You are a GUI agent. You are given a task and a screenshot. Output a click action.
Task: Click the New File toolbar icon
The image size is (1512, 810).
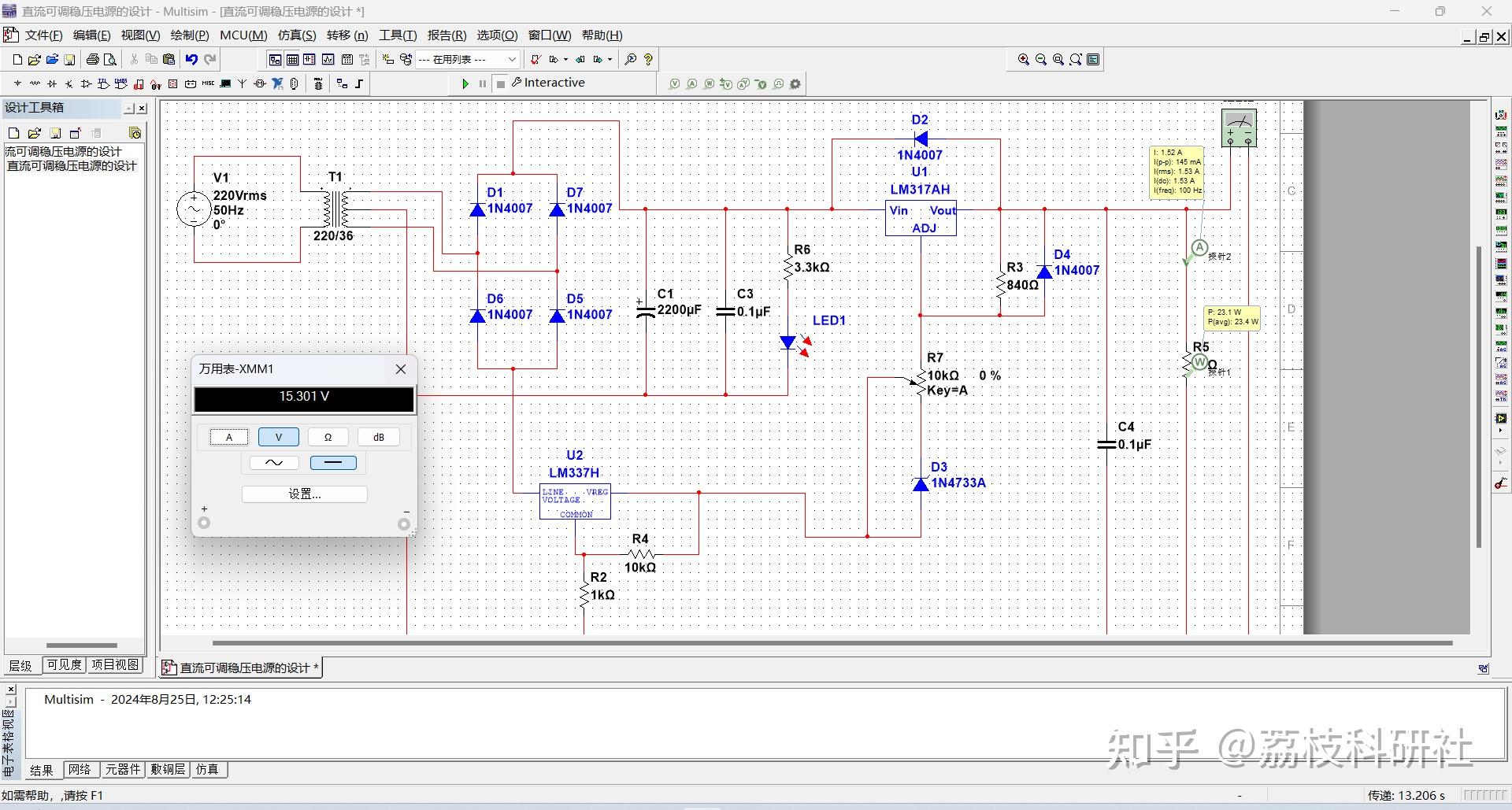16,59
